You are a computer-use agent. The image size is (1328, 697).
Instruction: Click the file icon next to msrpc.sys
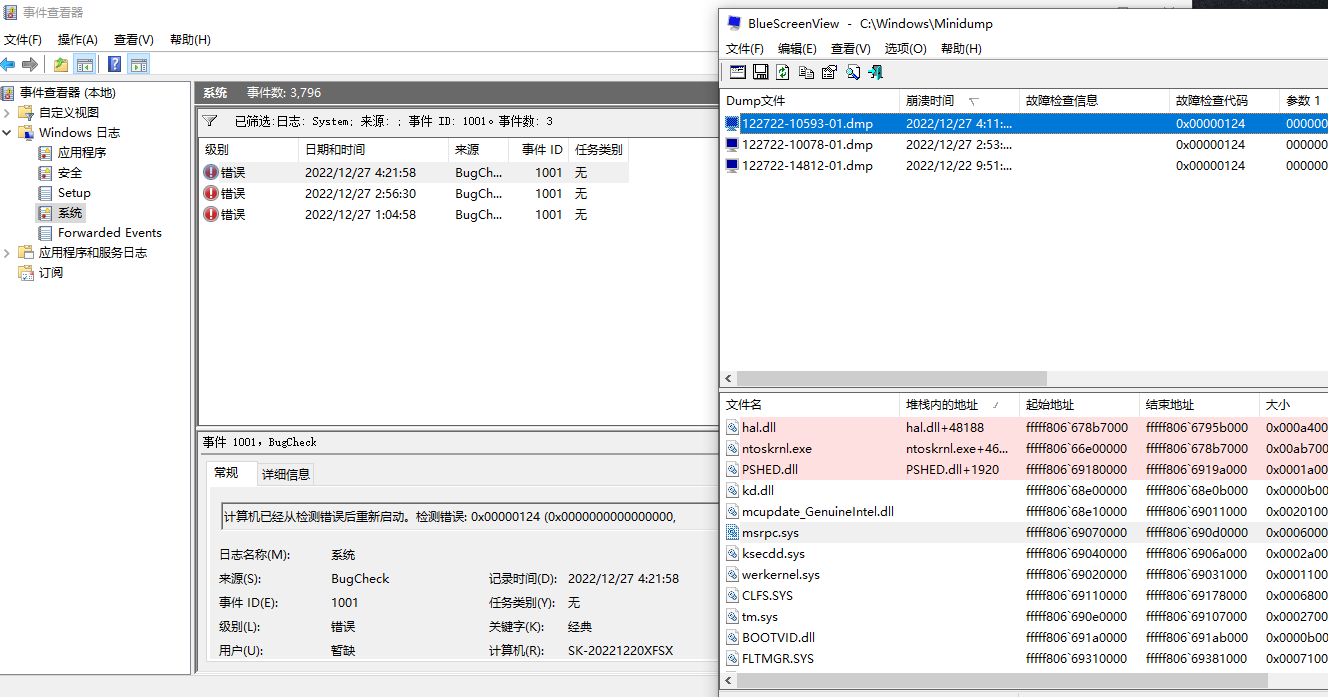733,532
